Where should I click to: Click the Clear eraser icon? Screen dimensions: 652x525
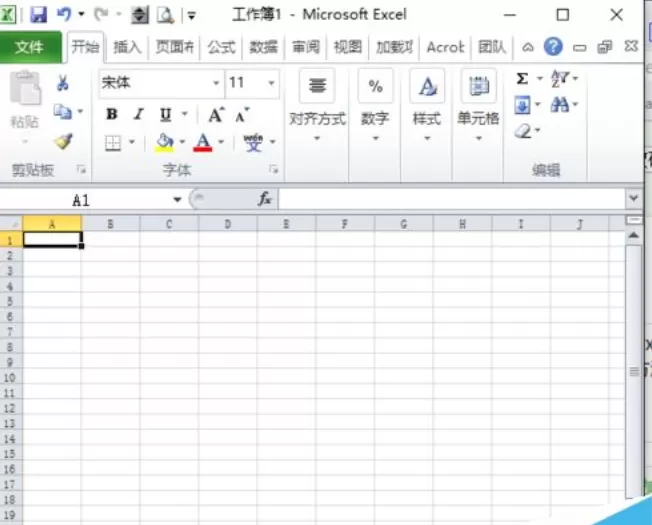(x=523, y=131)
